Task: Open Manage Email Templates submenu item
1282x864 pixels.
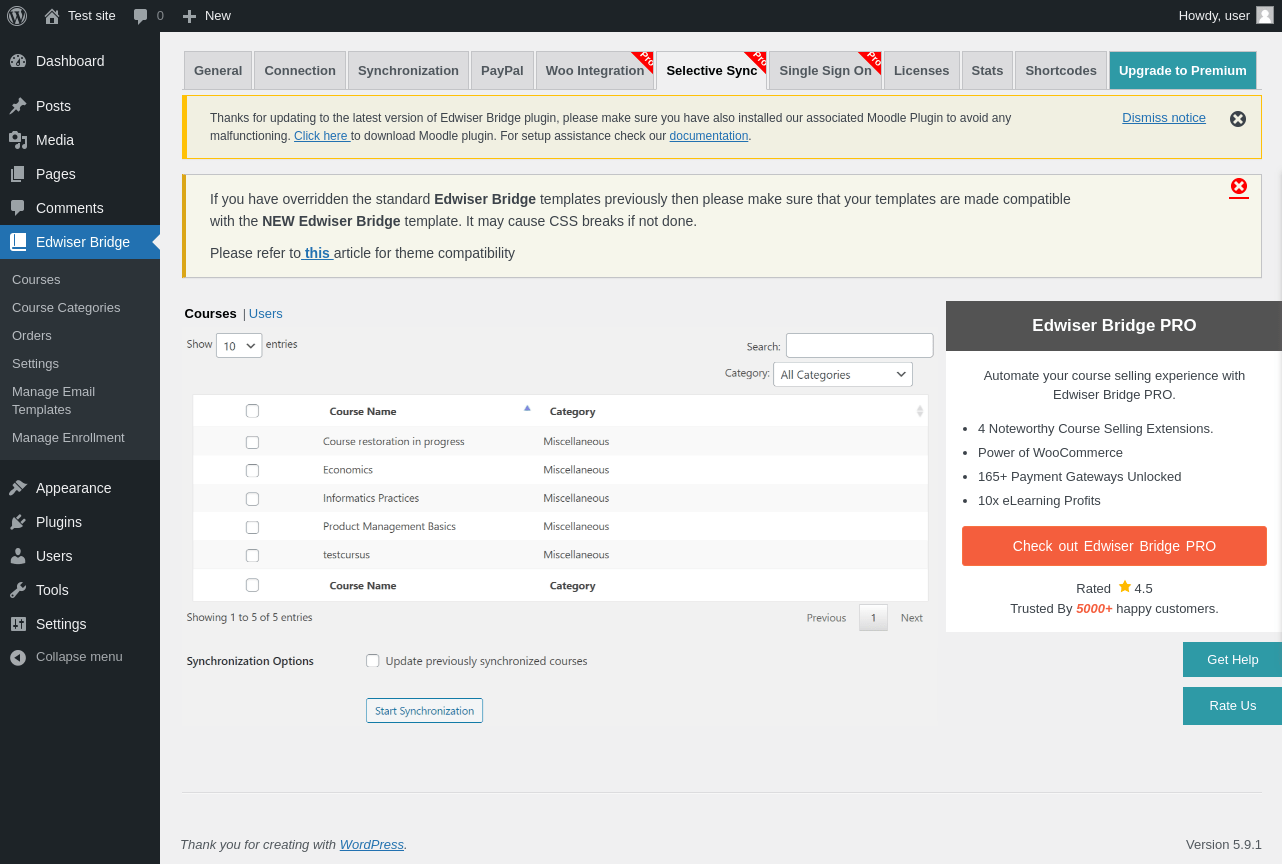Action: click(x=53, y=401)
